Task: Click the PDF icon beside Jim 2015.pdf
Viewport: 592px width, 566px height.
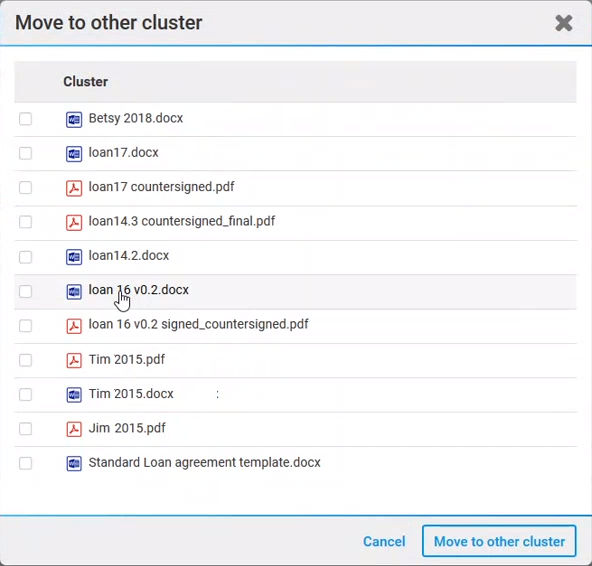Action: click(74, 429)
